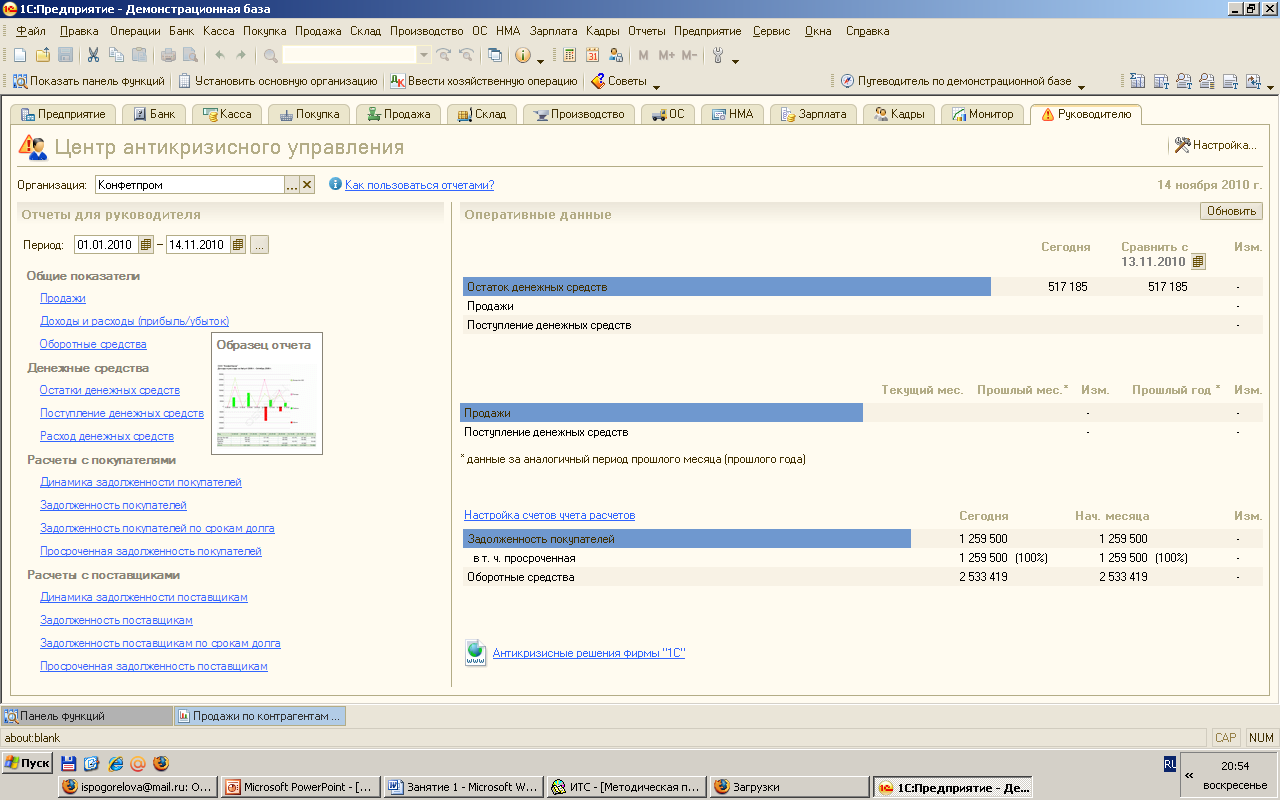This screenshot has width=1280, height=800.
Task: Open the Настройка... button
Action: click(1215, 145)
